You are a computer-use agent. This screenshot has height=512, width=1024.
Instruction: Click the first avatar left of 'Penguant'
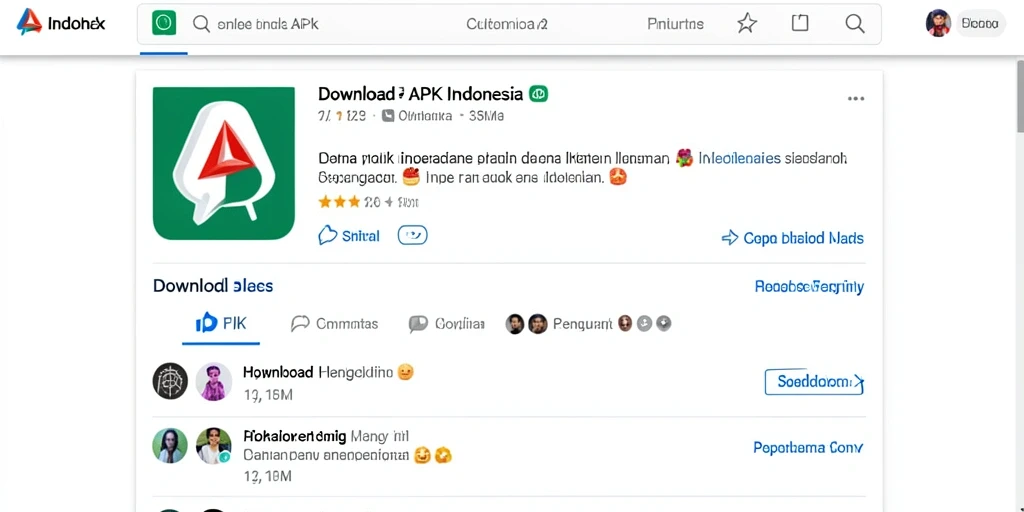pos(515,324)
